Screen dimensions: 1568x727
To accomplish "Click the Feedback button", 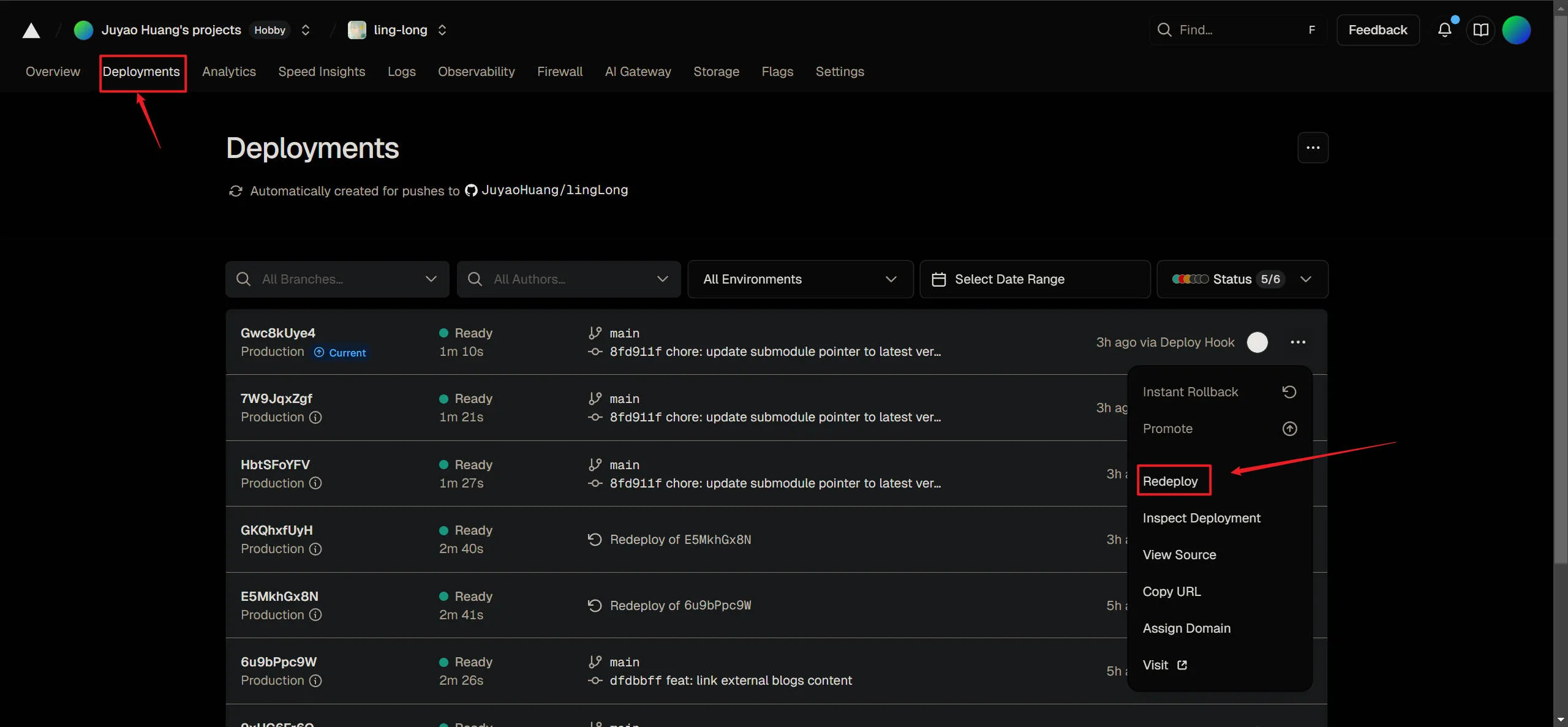I will [x=1378, y=30].
